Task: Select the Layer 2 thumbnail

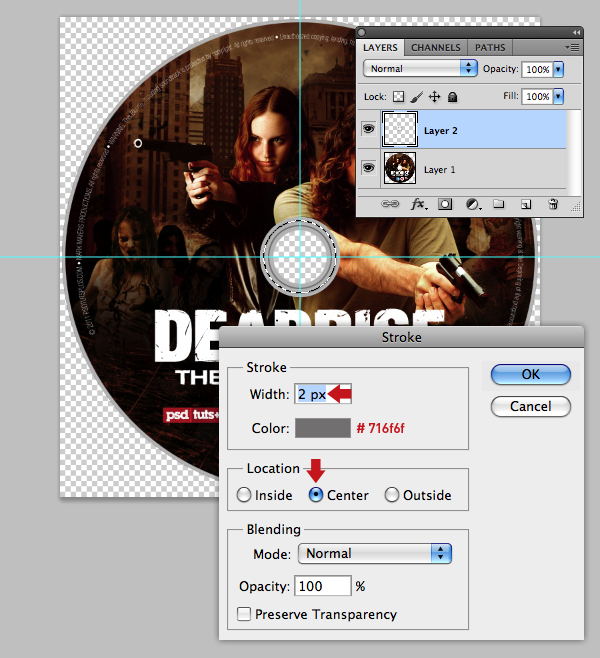Action: coord(399,129)
